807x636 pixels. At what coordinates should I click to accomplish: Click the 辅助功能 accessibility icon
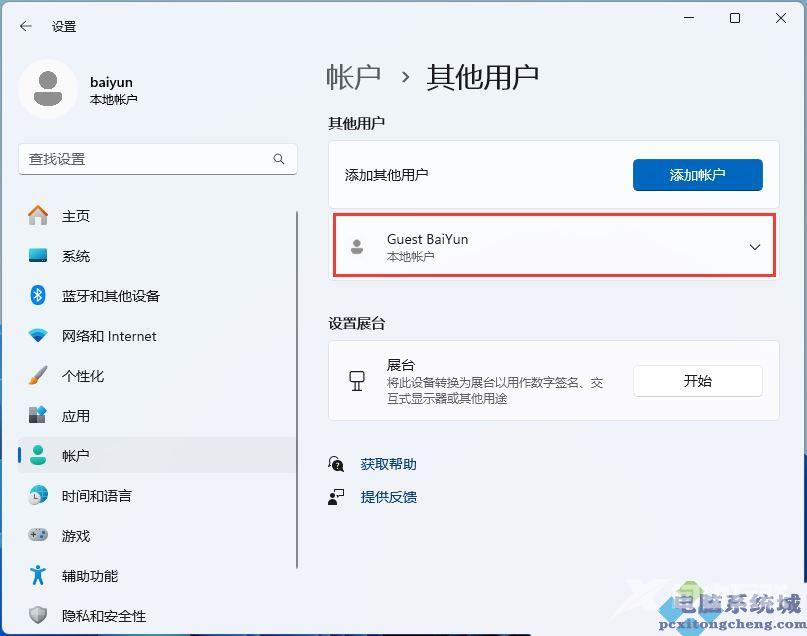click(38, 575)
